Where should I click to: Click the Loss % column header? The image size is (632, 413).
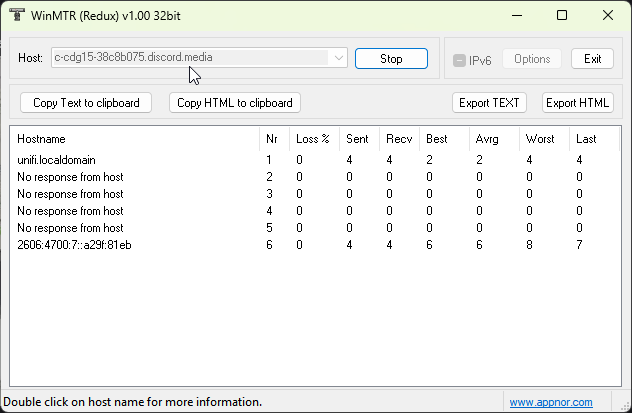click(314, 139)
